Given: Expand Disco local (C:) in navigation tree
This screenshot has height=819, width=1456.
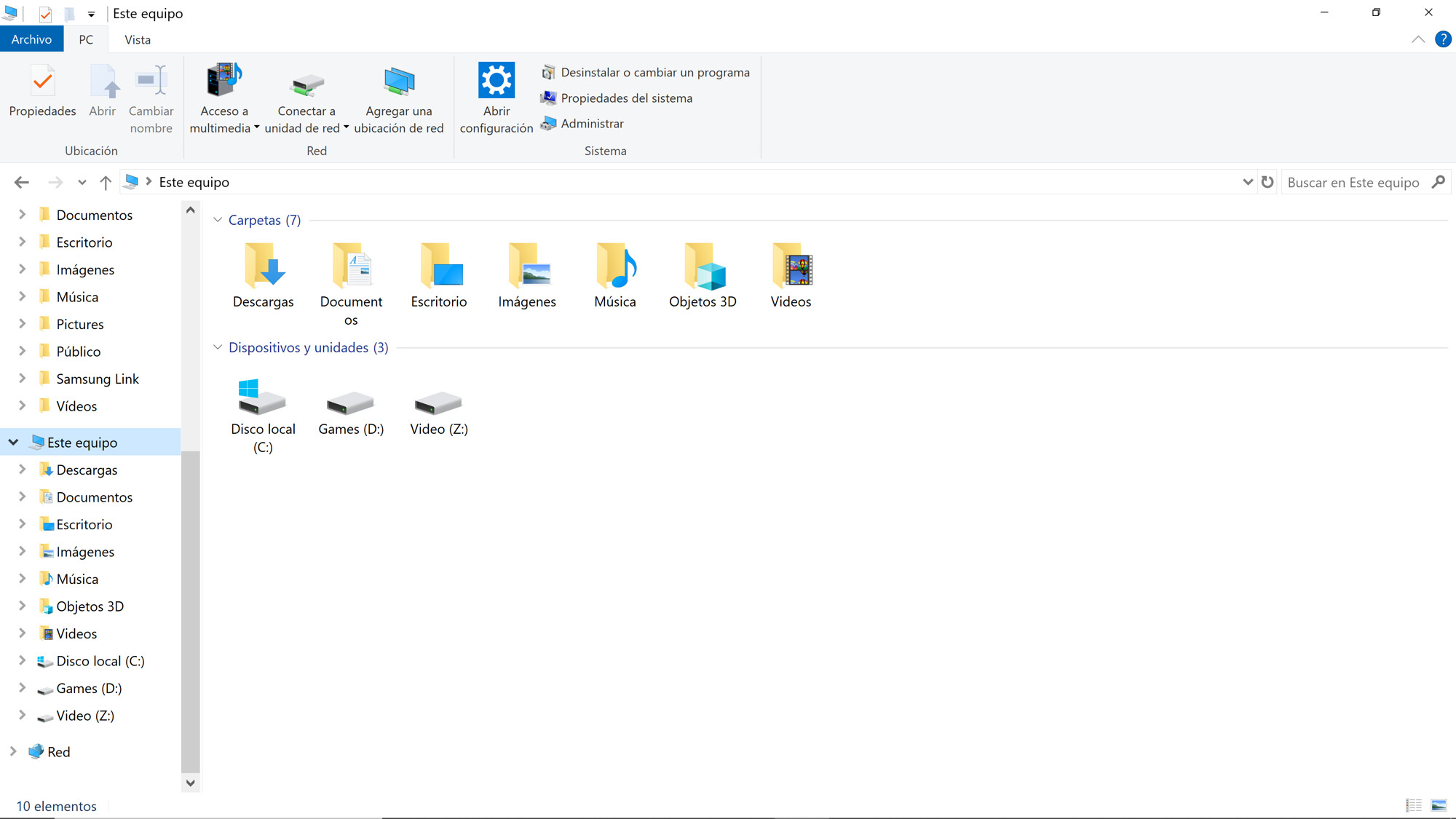Looking at the screenshot, I should 22,660.
